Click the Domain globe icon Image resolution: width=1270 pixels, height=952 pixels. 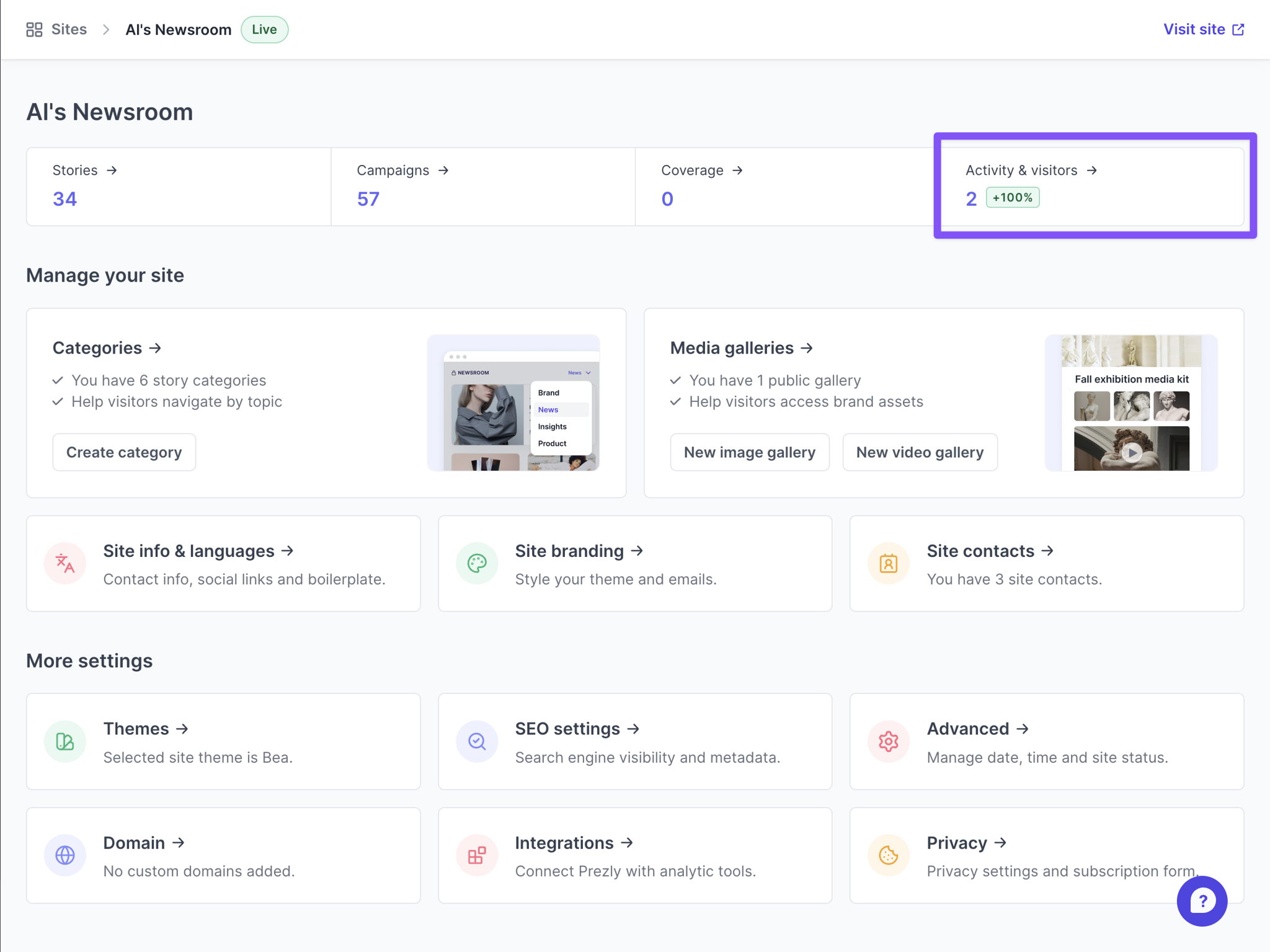tap(65, 855)
